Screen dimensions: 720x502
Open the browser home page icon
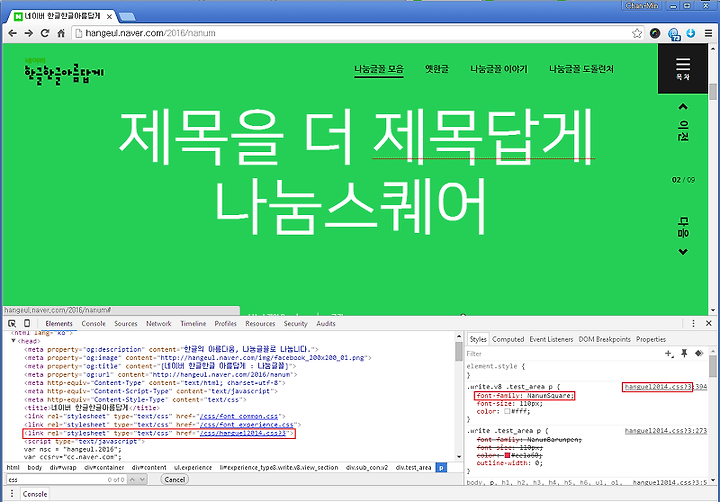click(61, 33)
